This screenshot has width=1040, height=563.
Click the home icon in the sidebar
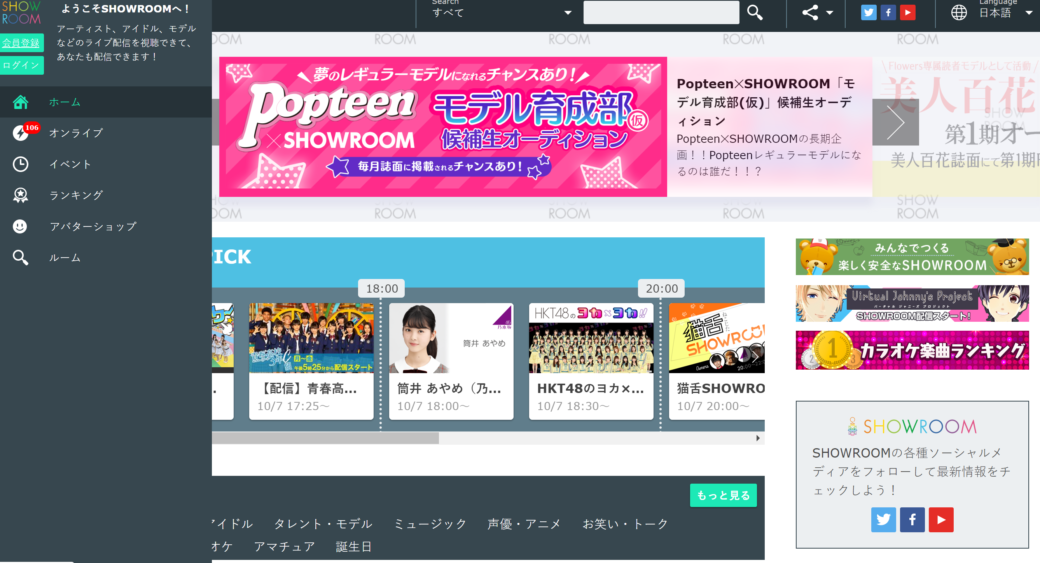click(x=20, y=102)
